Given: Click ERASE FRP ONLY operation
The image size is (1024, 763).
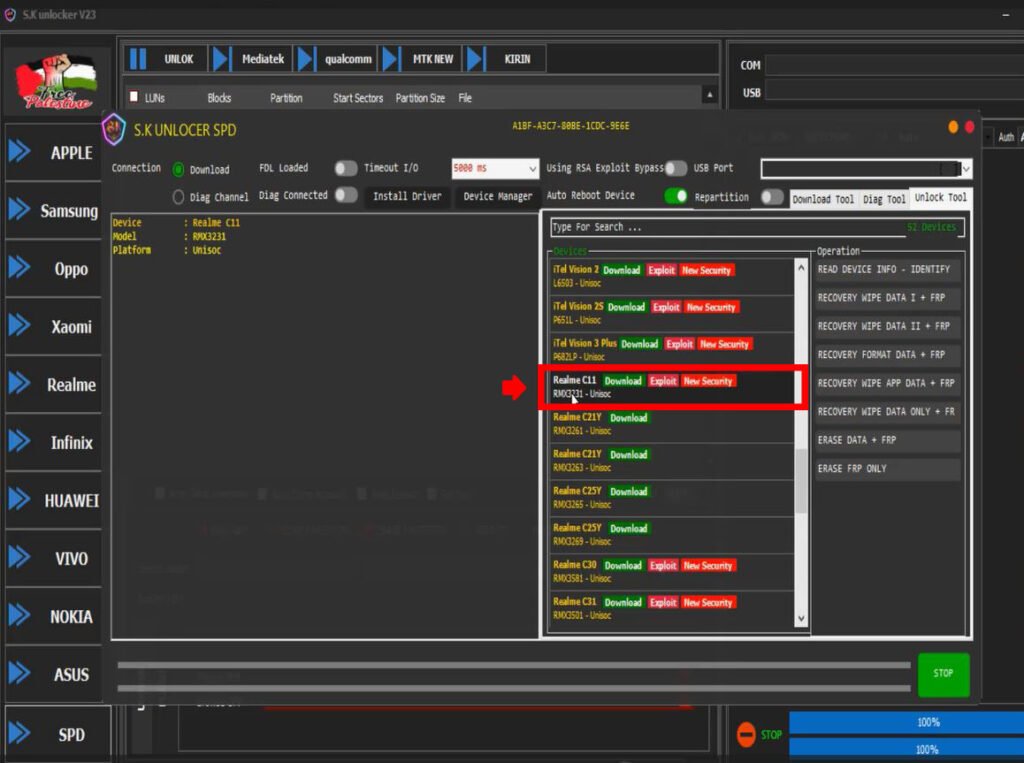Looking at the screenshot, I should point(888,468).
